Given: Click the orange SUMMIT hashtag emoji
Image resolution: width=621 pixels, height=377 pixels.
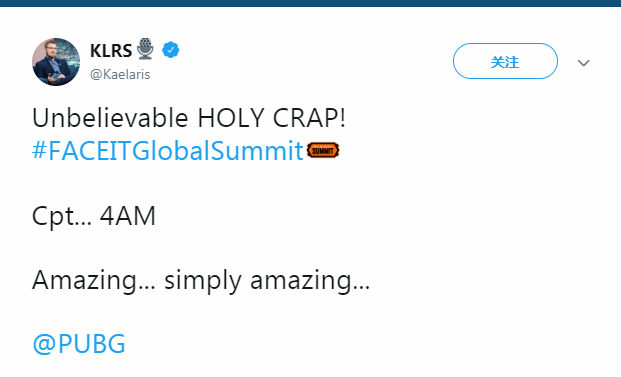Looking at the screenshot, I should point(323,150).
